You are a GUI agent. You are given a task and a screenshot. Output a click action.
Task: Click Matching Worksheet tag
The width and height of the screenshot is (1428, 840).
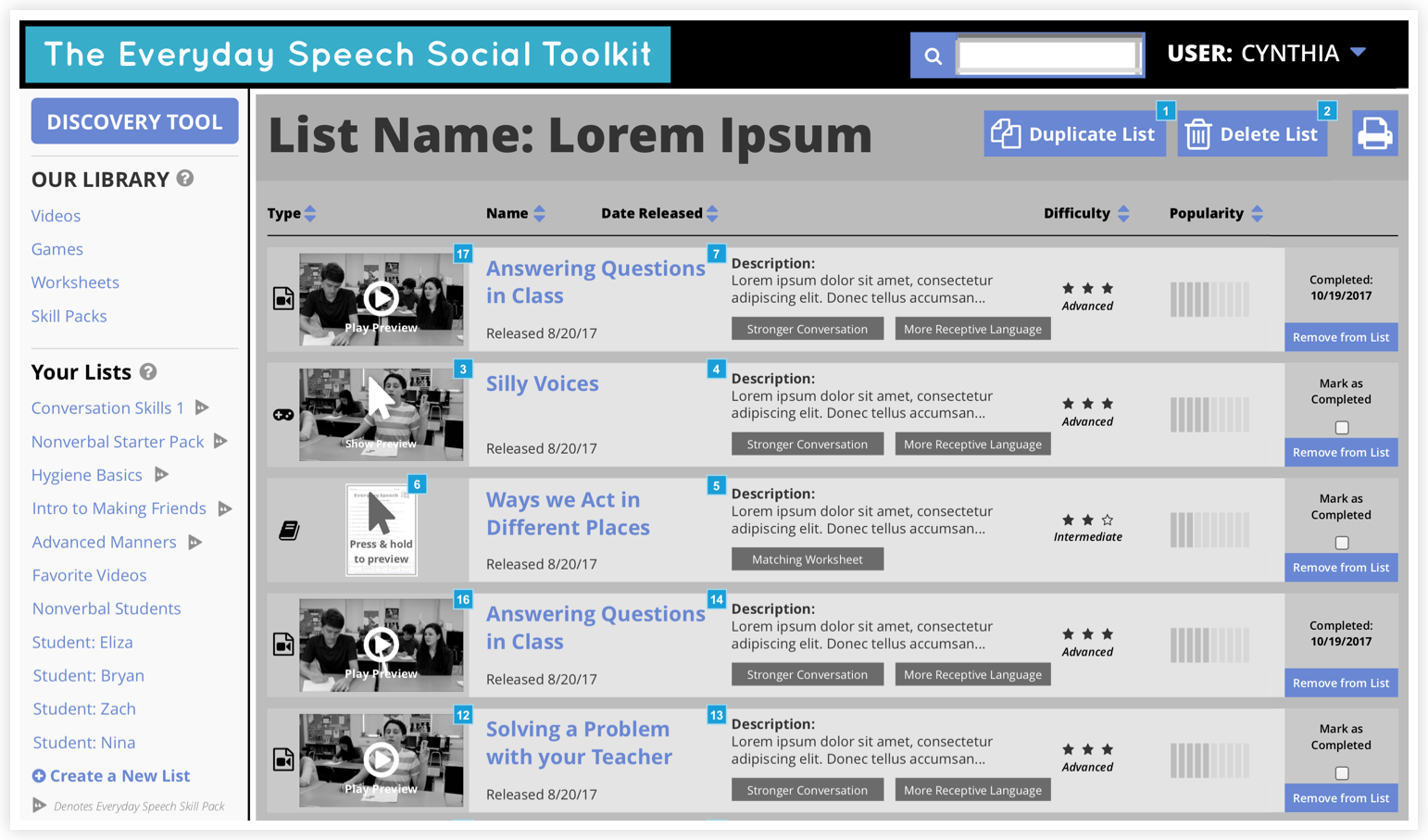[808, 559]
